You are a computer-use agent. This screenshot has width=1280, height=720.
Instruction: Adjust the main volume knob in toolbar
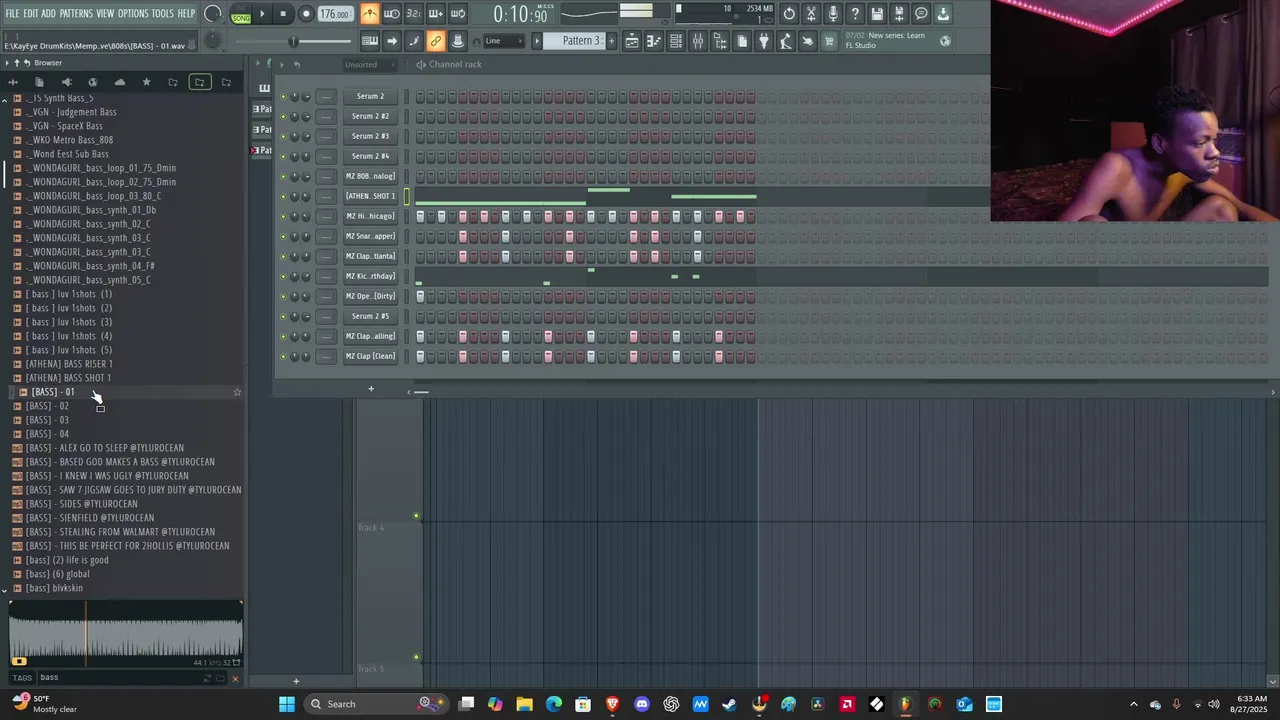[x=213, y=14]
